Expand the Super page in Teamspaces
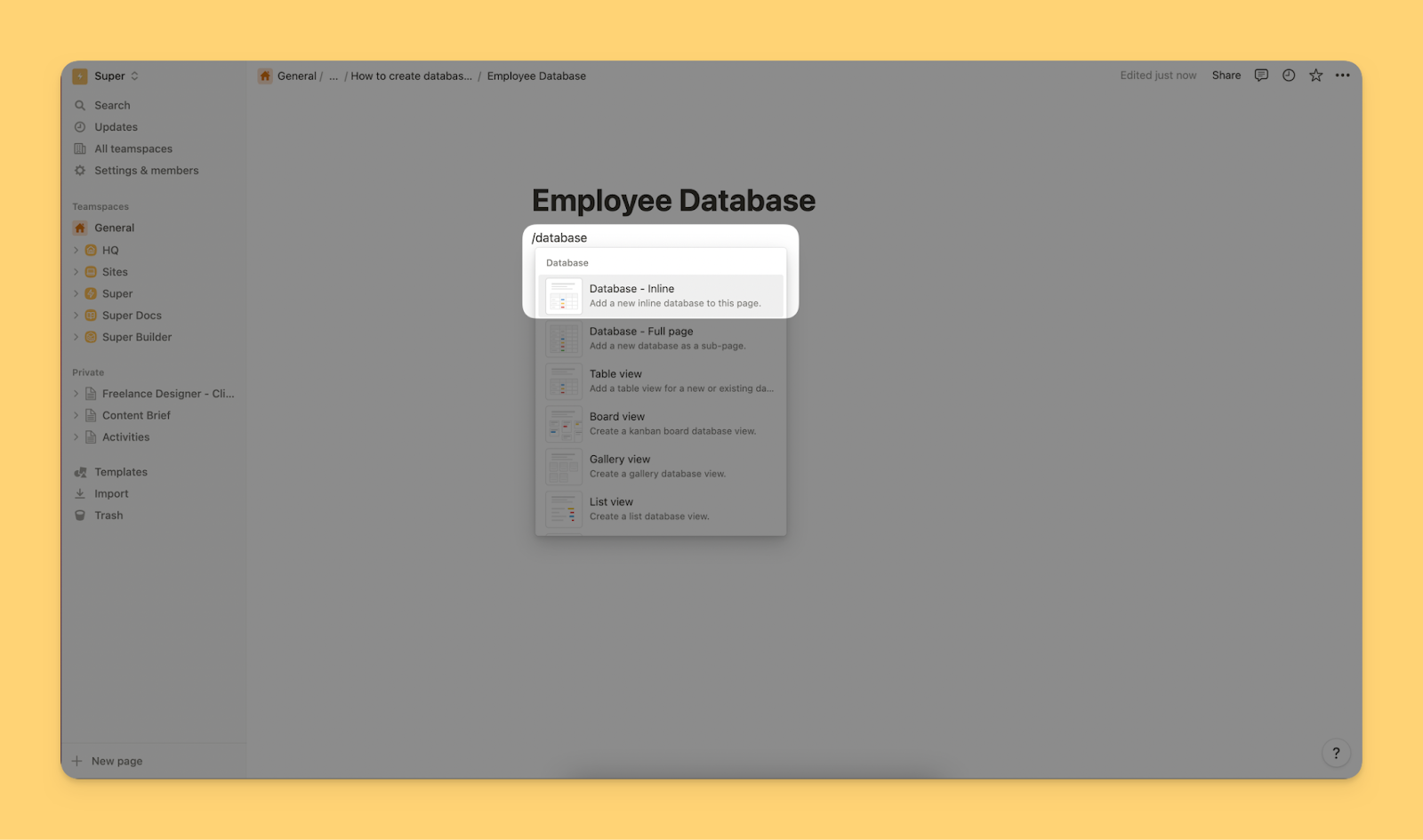The image size is (1423, 840). (76, 294)
